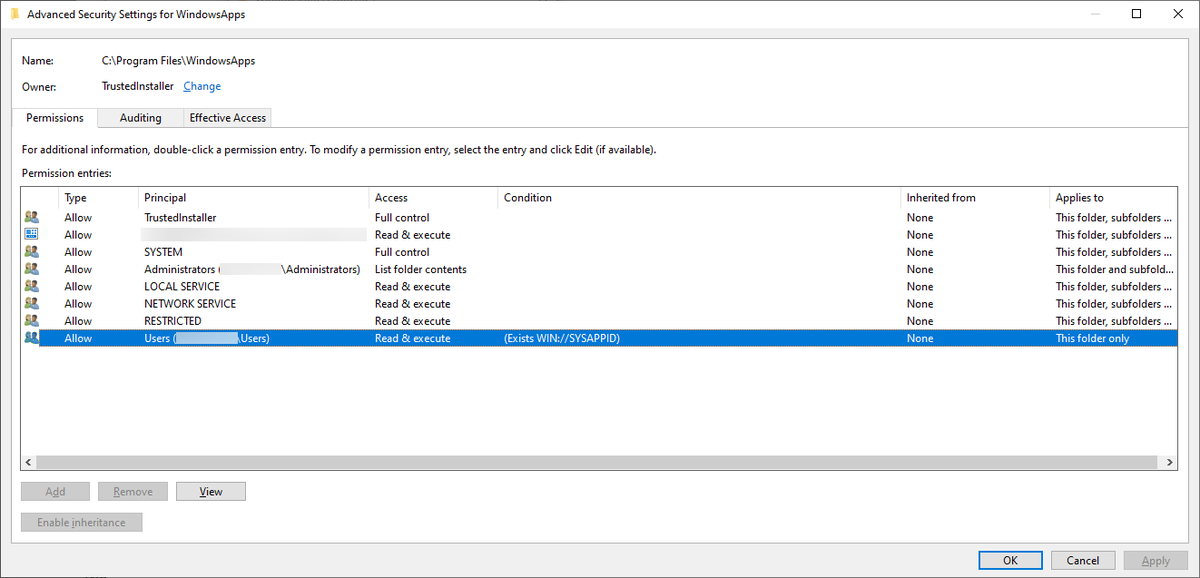Switch to the Permissions tab
The height and width of the screenshot is (578, 1200).
pos(55,117)
